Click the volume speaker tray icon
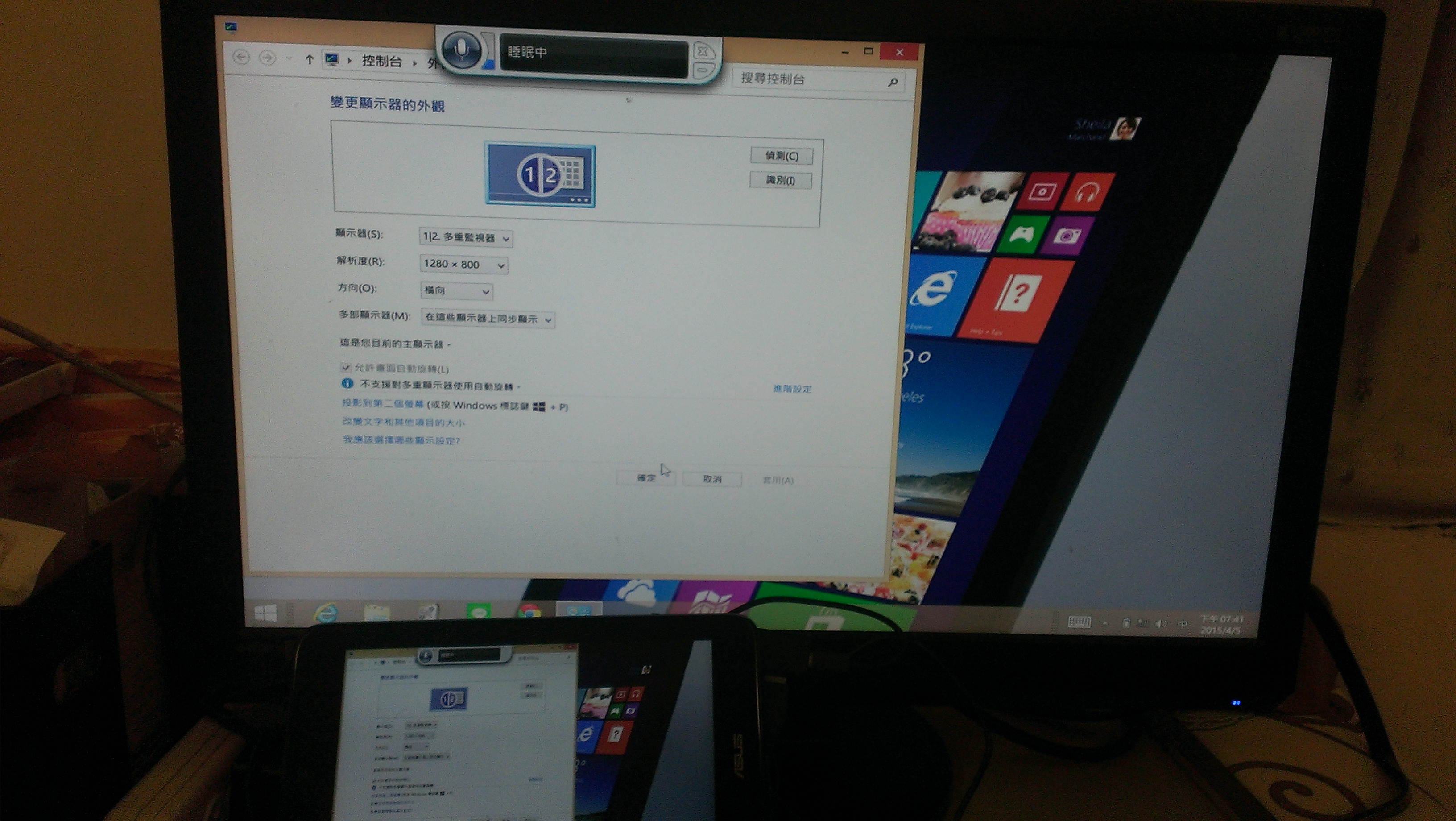This screenshot has width=1456, height=821. pyautogui.click(x=1160, y=623)
